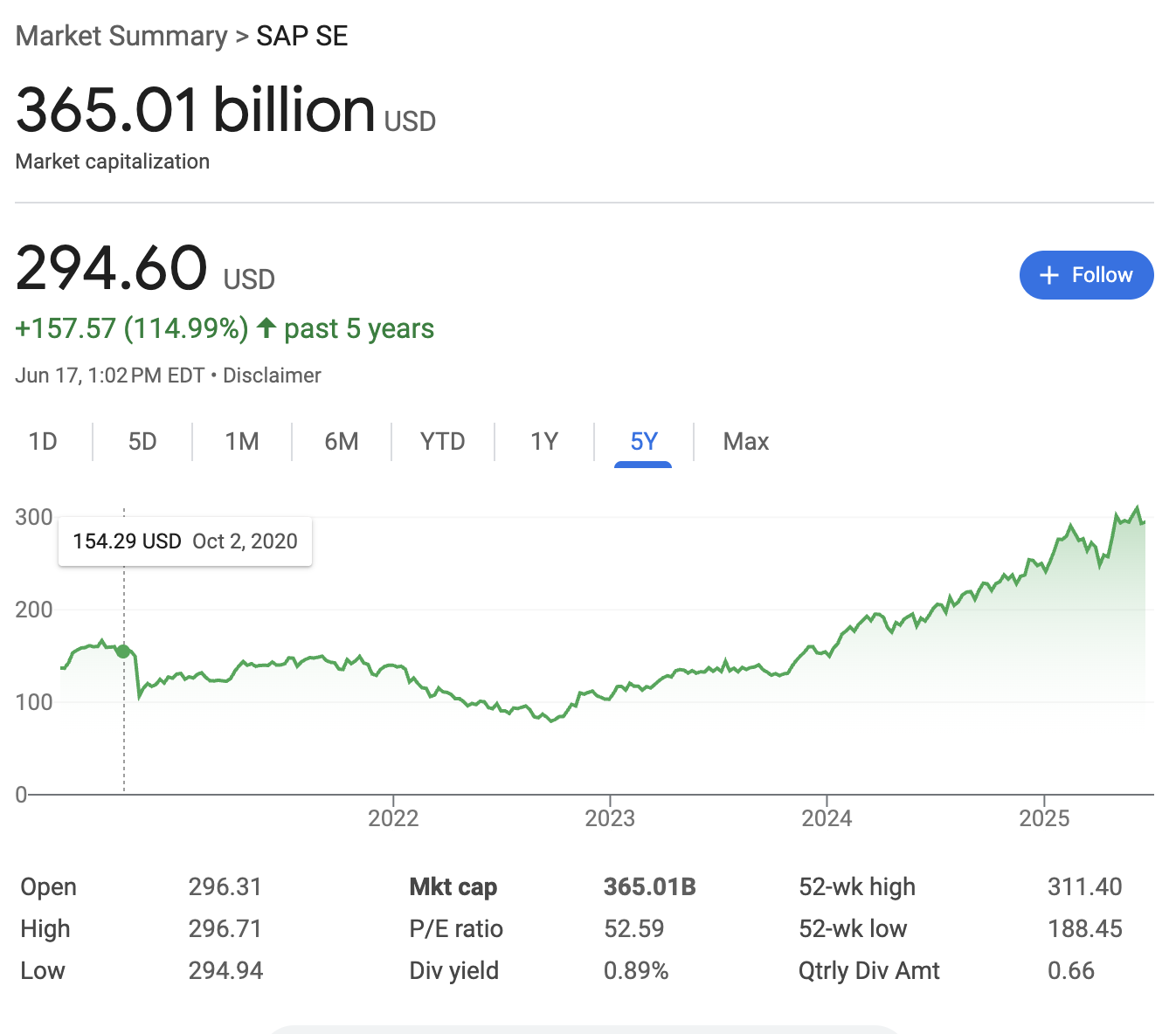Image resolution: width=1176 pixels, height=1034 pixels.
Task: Open the Market Summary breadcrumb link
Action: [121, 36]
